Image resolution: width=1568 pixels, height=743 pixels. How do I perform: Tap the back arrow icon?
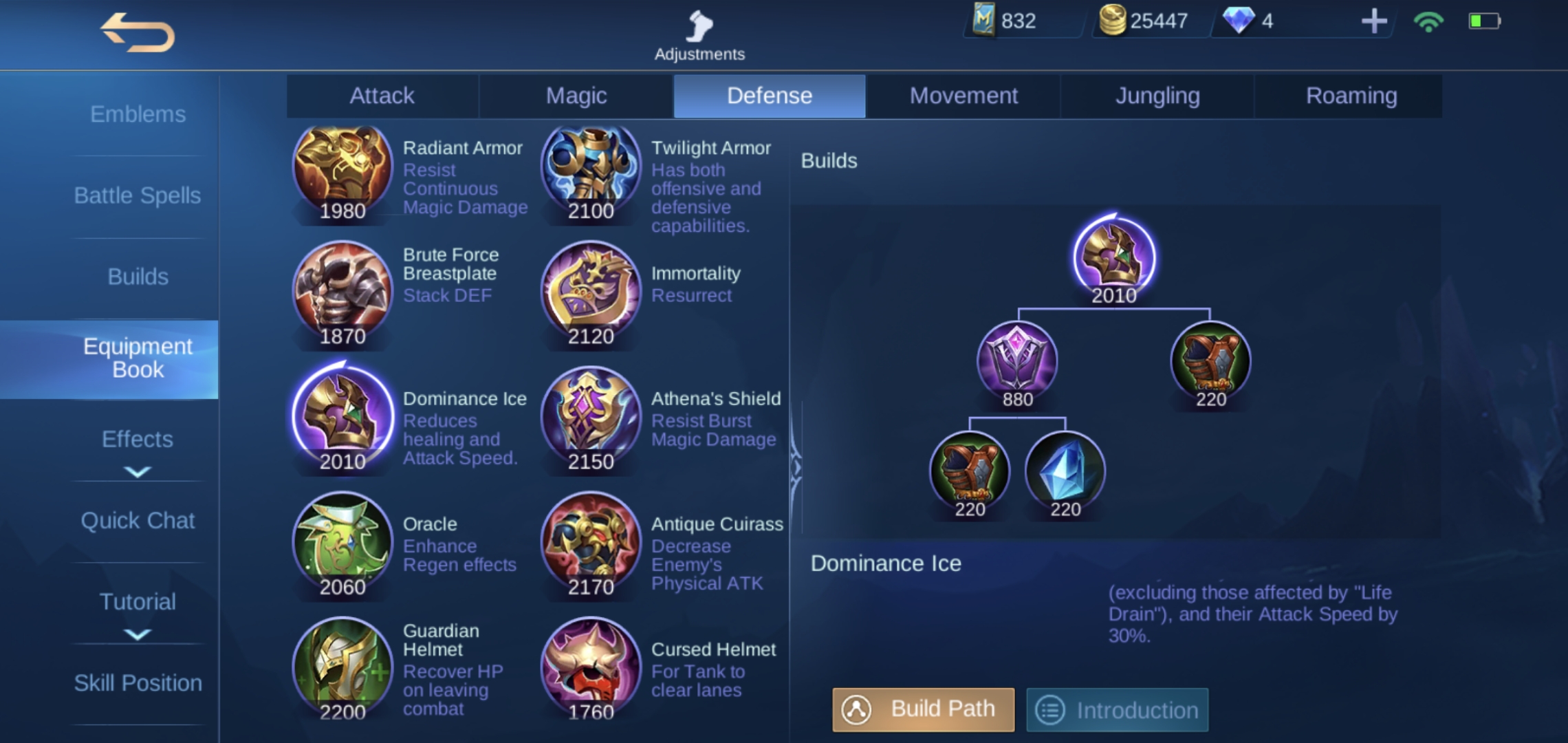(x=138, y=32)
